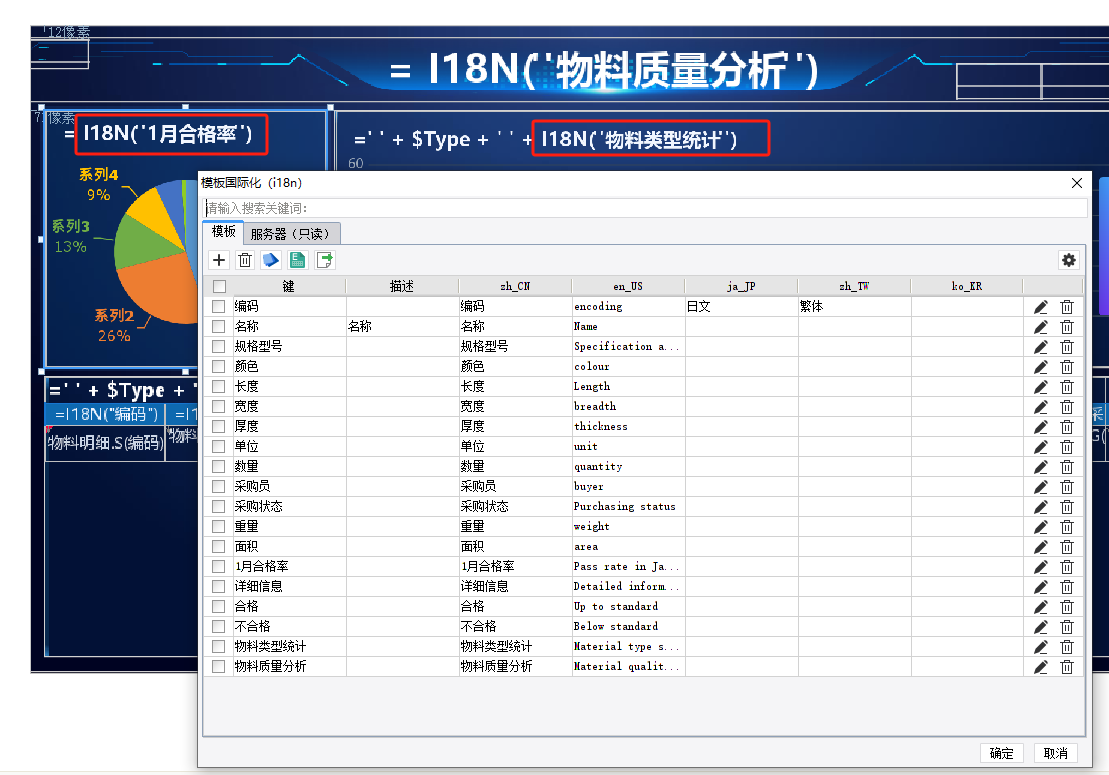The width and height of the screenshot is (1109, 775).
Task: Edit the 面积 row with pencil icon
Action: click(x=1040, y=547)
